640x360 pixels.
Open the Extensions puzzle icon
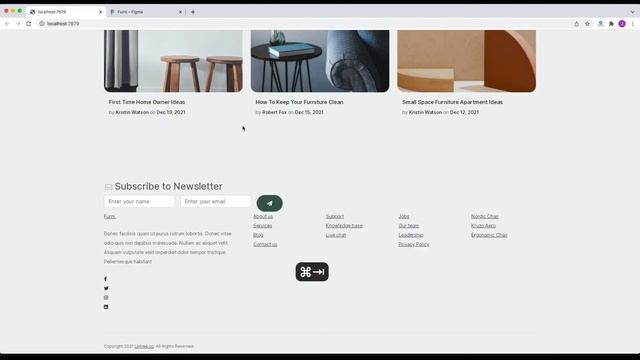[x=611, y=24]
